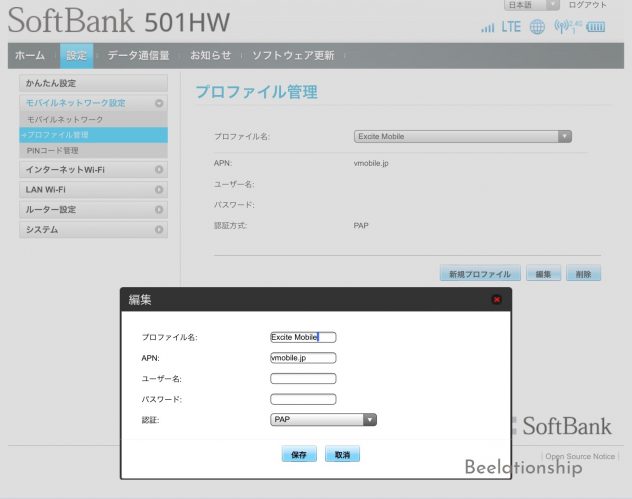Expand LAN Wi-Fi section arrow
The image size is (632, 499).
tap(159, 189)
